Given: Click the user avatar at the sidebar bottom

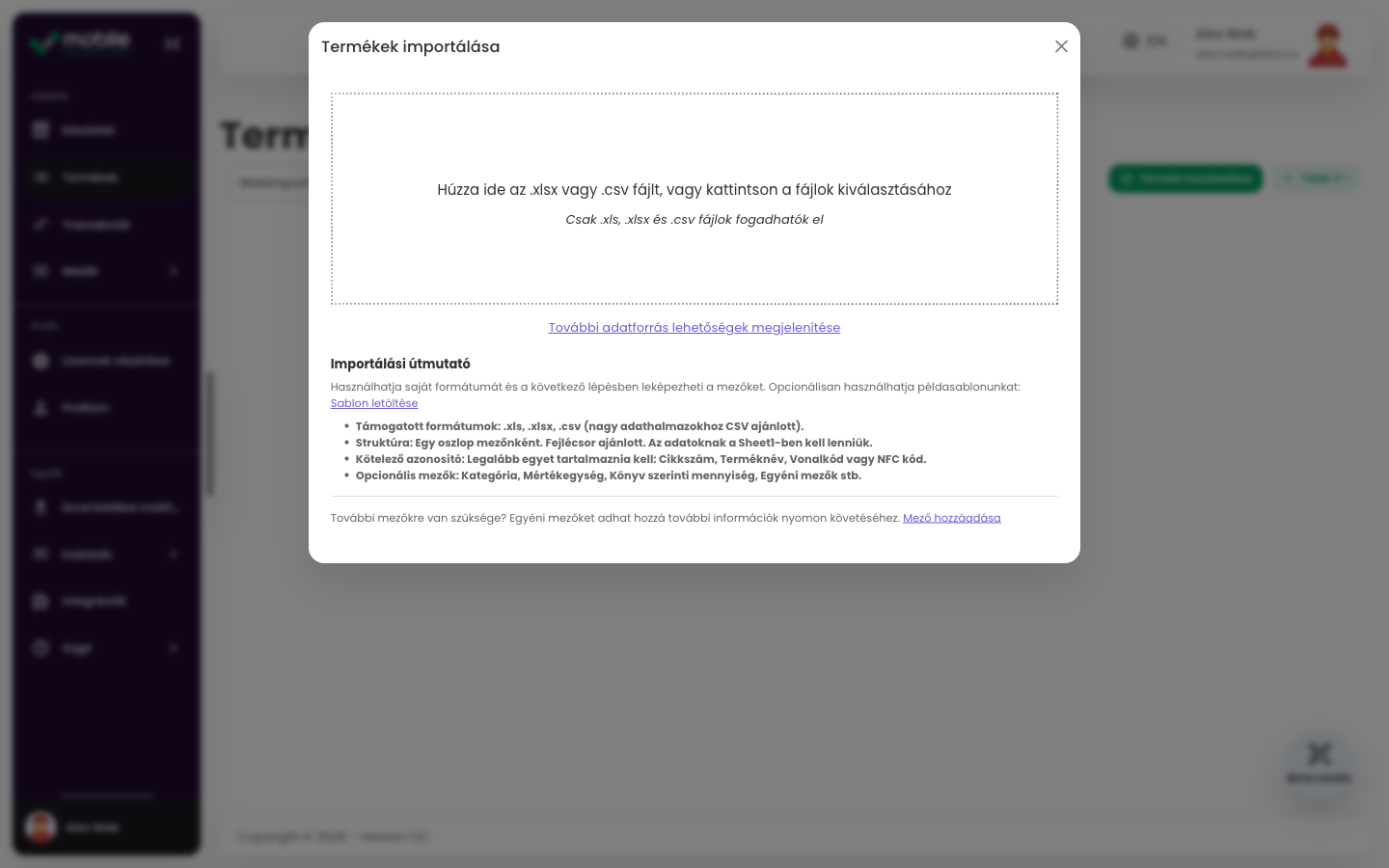Looking at the screenshot, I should click(41, 827).
